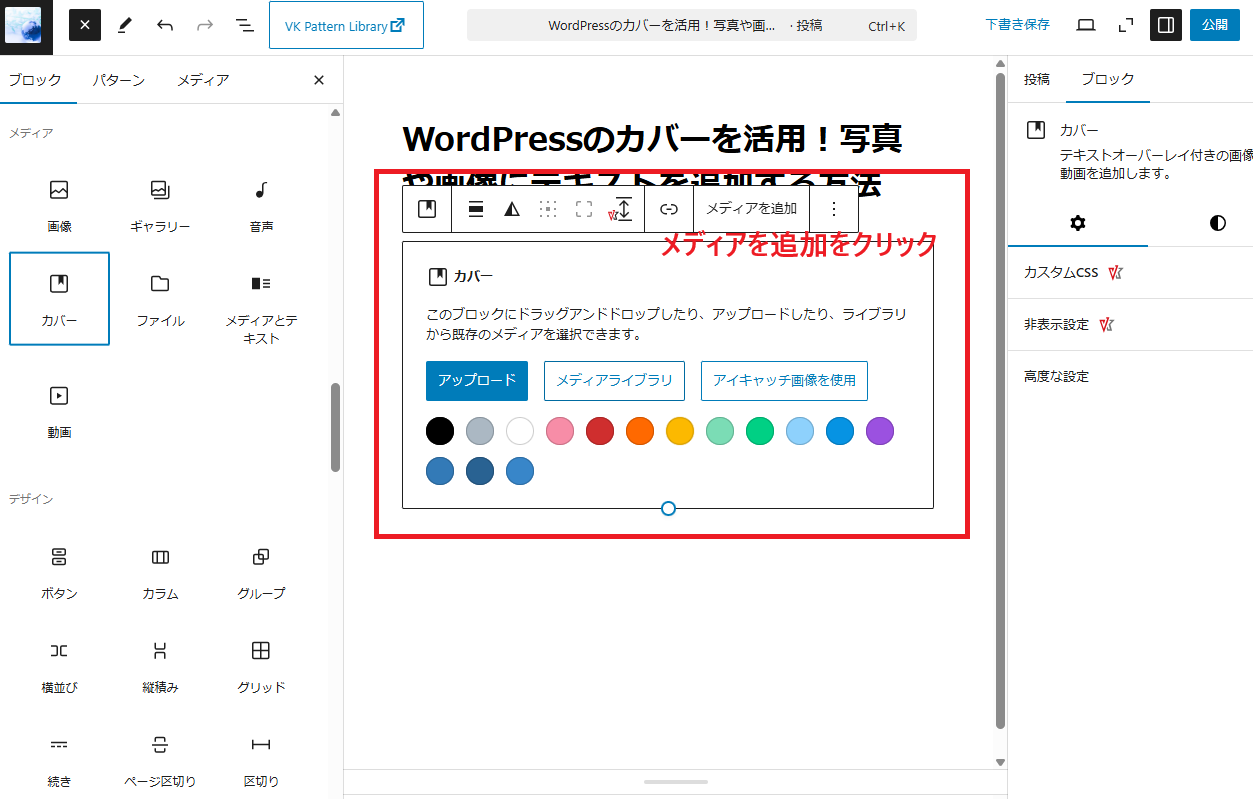The image size is (1253, 799).
Task: Open the document Outline view
Action: click(243, 25)
